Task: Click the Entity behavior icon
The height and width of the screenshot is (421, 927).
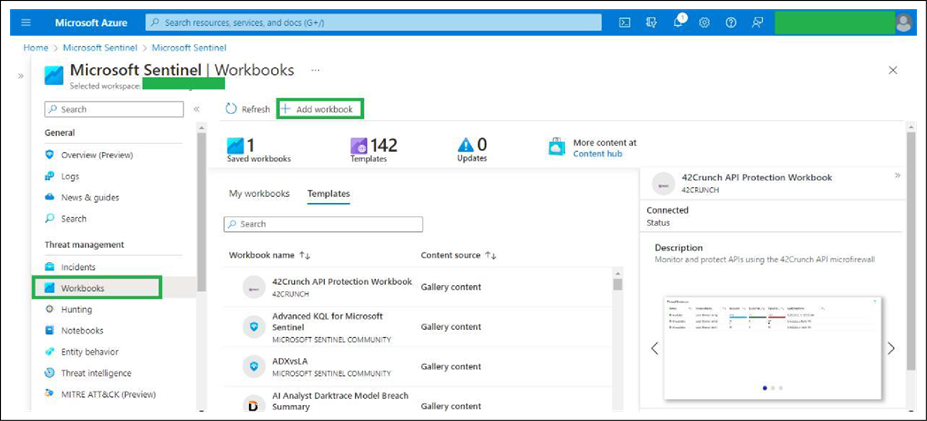Action: [50, 352]
